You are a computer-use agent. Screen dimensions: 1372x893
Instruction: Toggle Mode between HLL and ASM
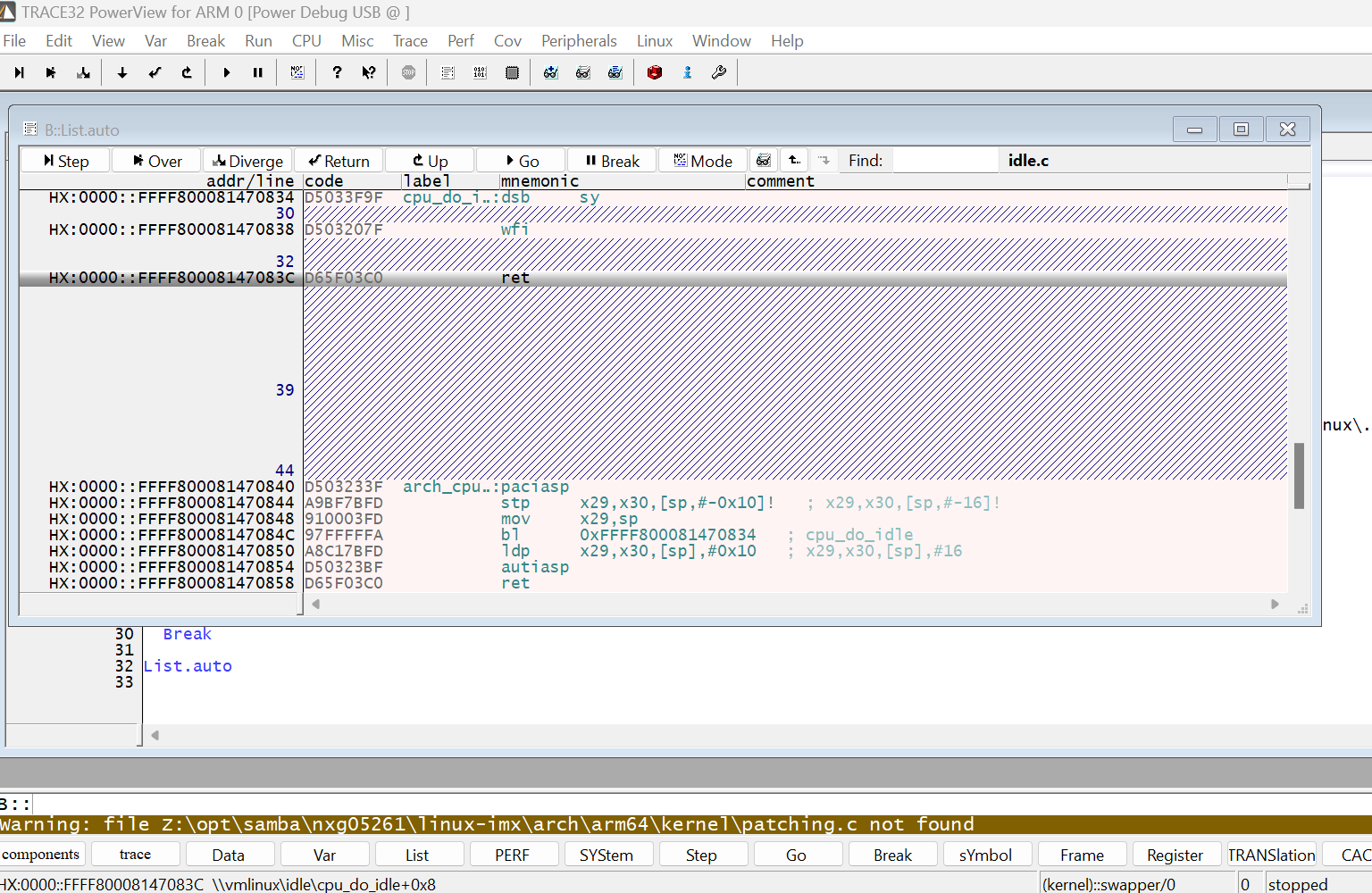click(703, 160)
